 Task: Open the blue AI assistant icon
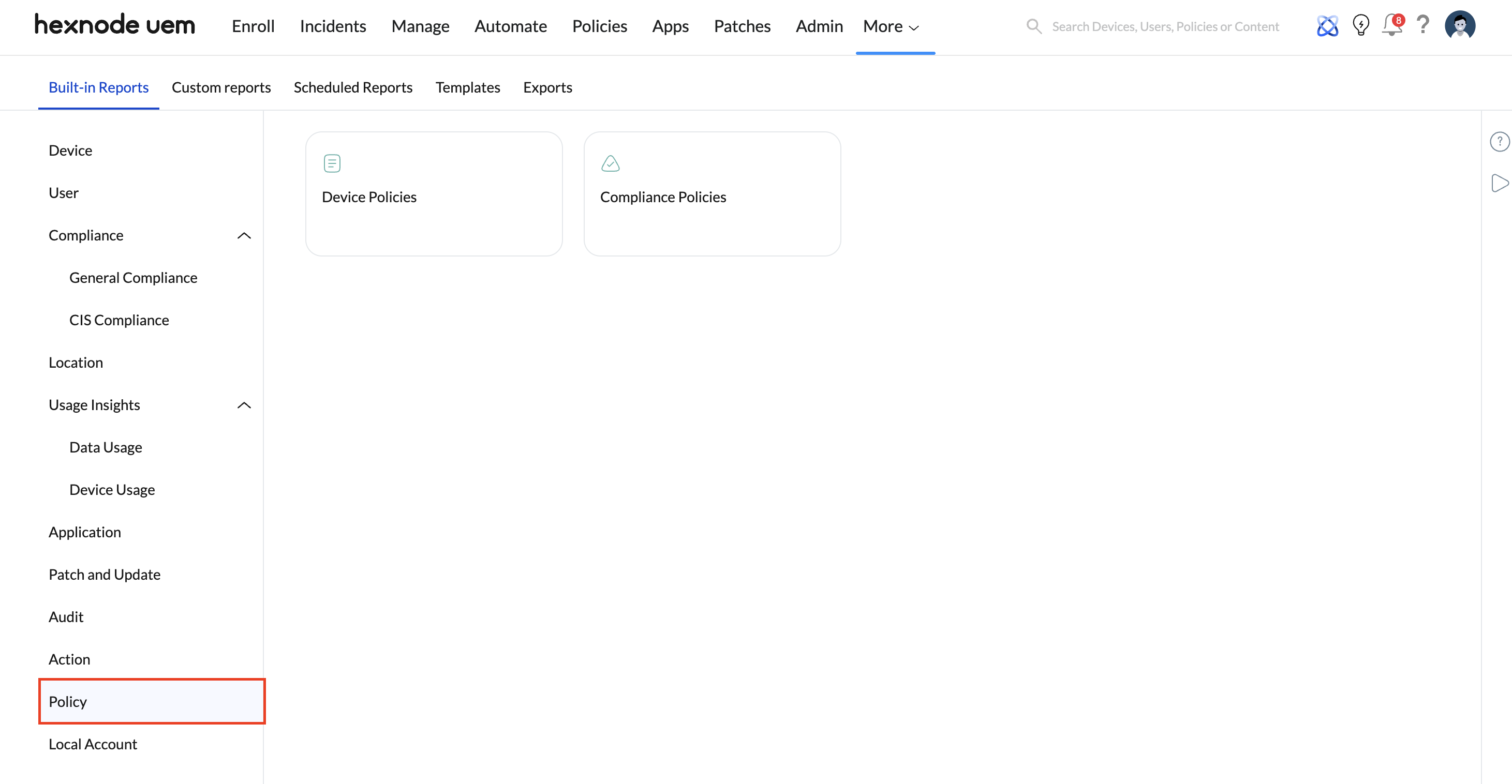coord(1327,26)
